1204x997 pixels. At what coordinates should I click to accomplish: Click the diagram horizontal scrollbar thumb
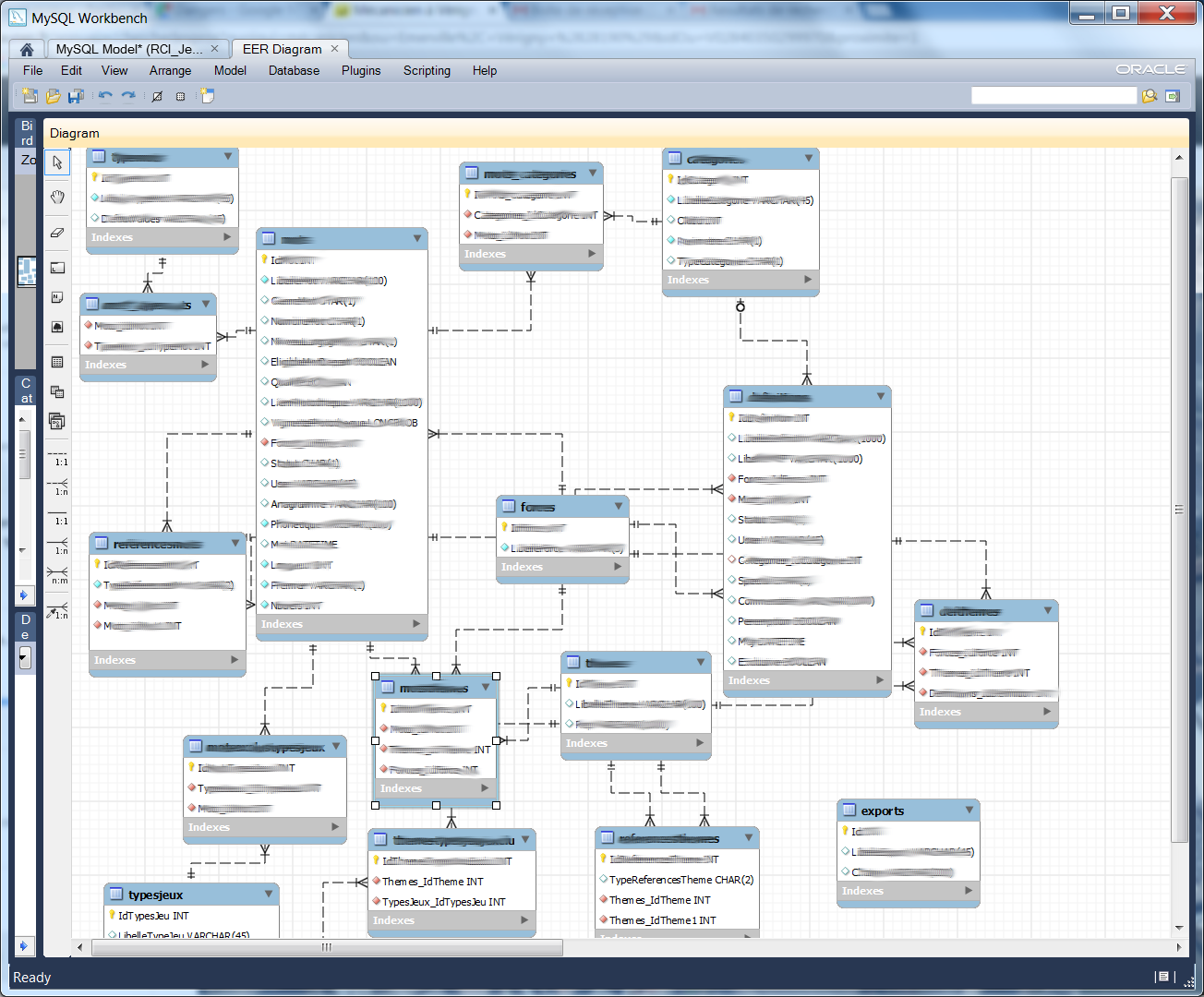[325, 947]
